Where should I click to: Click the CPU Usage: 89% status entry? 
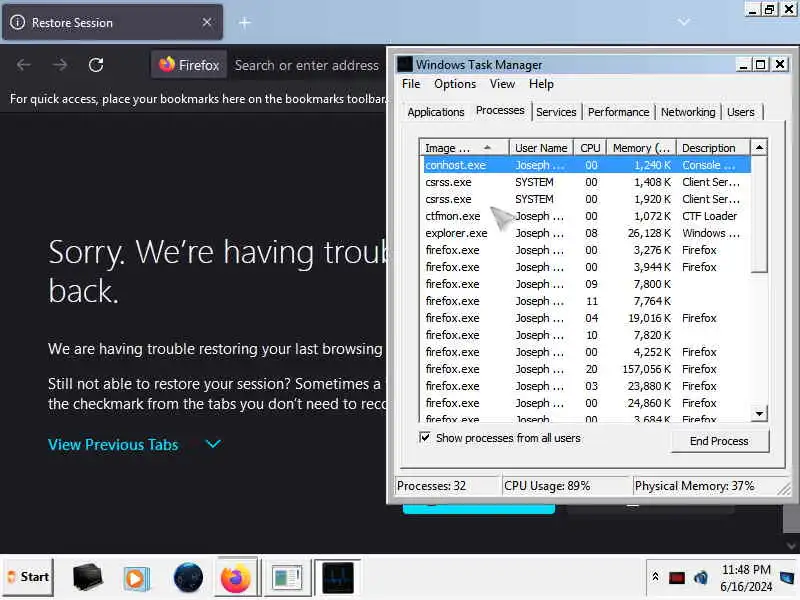[x=566, y=486]
